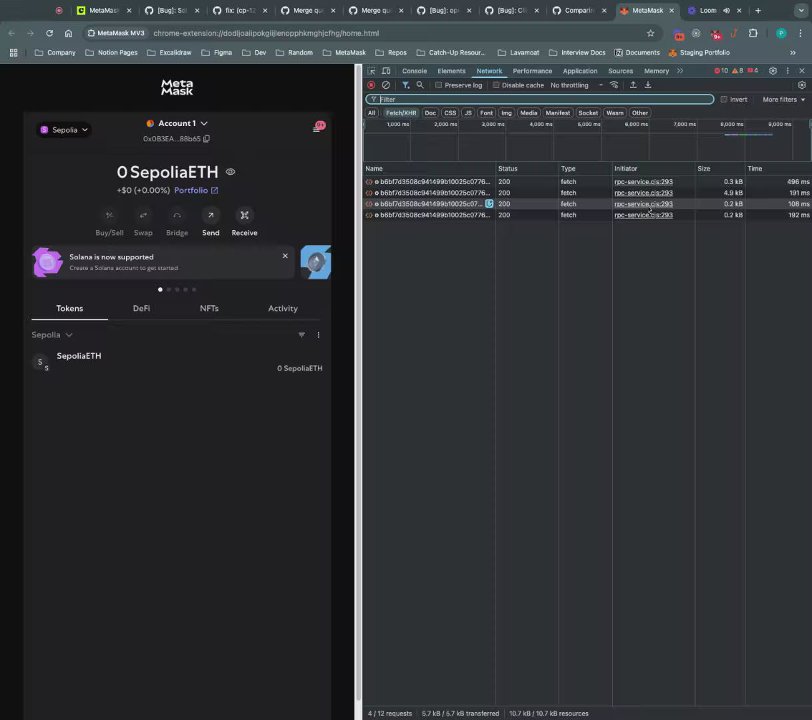812x720 pixels.
Task: Open MetaMask notifications menu icon
Action: 318,127
